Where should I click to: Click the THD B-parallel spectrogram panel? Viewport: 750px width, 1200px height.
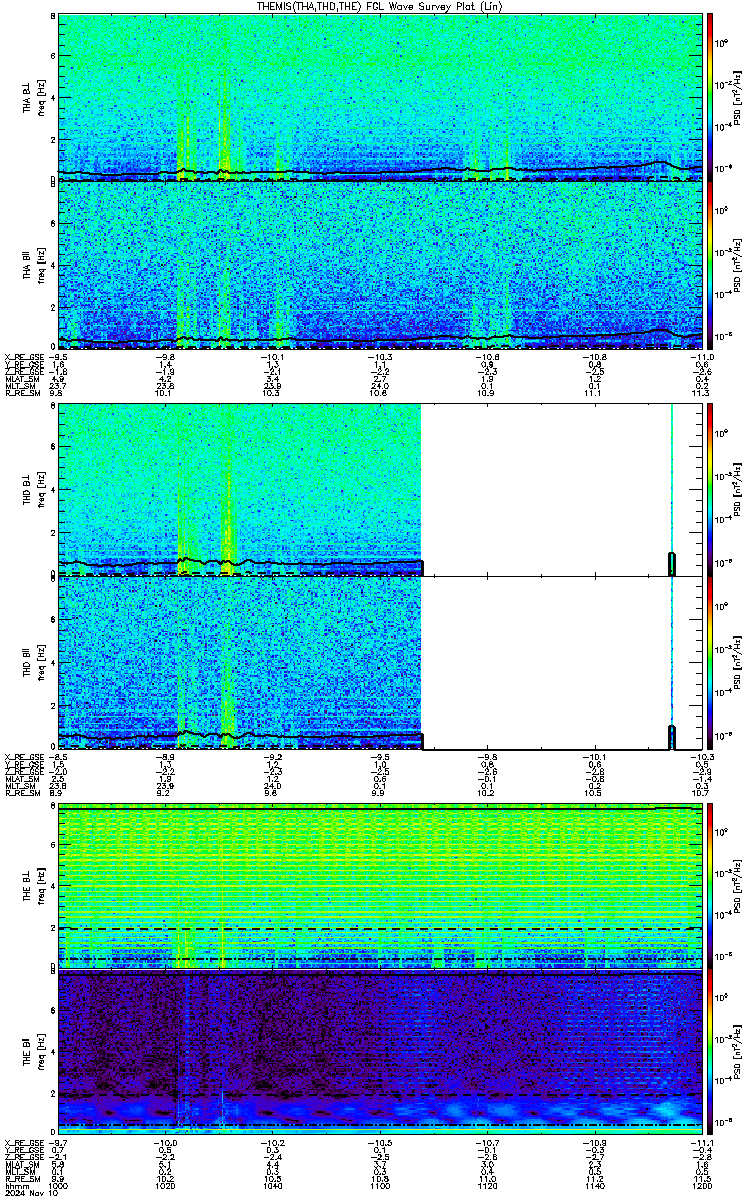tap(380, 661)
